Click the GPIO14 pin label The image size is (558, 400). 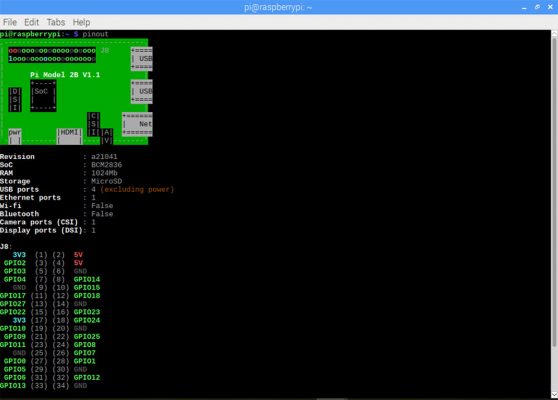click(x=87, y=279)
